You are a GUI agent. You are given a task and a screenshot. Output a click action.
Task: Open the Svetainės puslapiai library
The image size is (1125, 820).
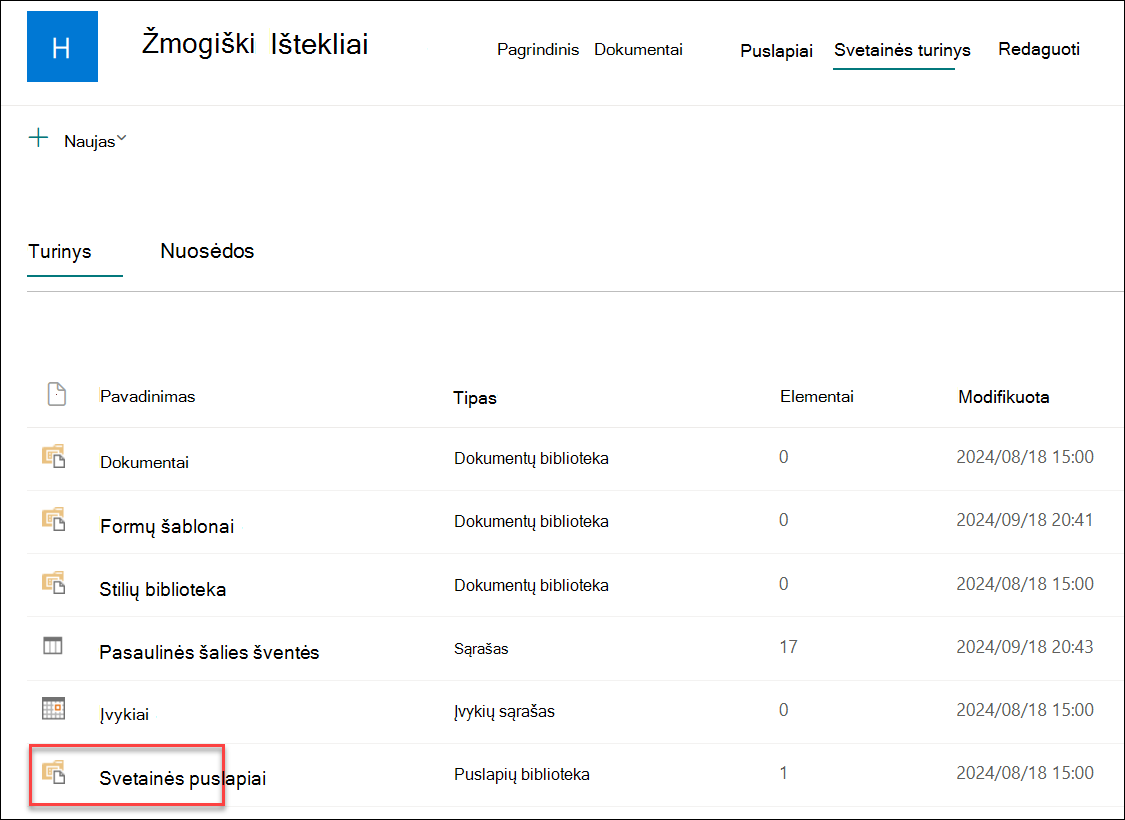[x=183, y=778]
